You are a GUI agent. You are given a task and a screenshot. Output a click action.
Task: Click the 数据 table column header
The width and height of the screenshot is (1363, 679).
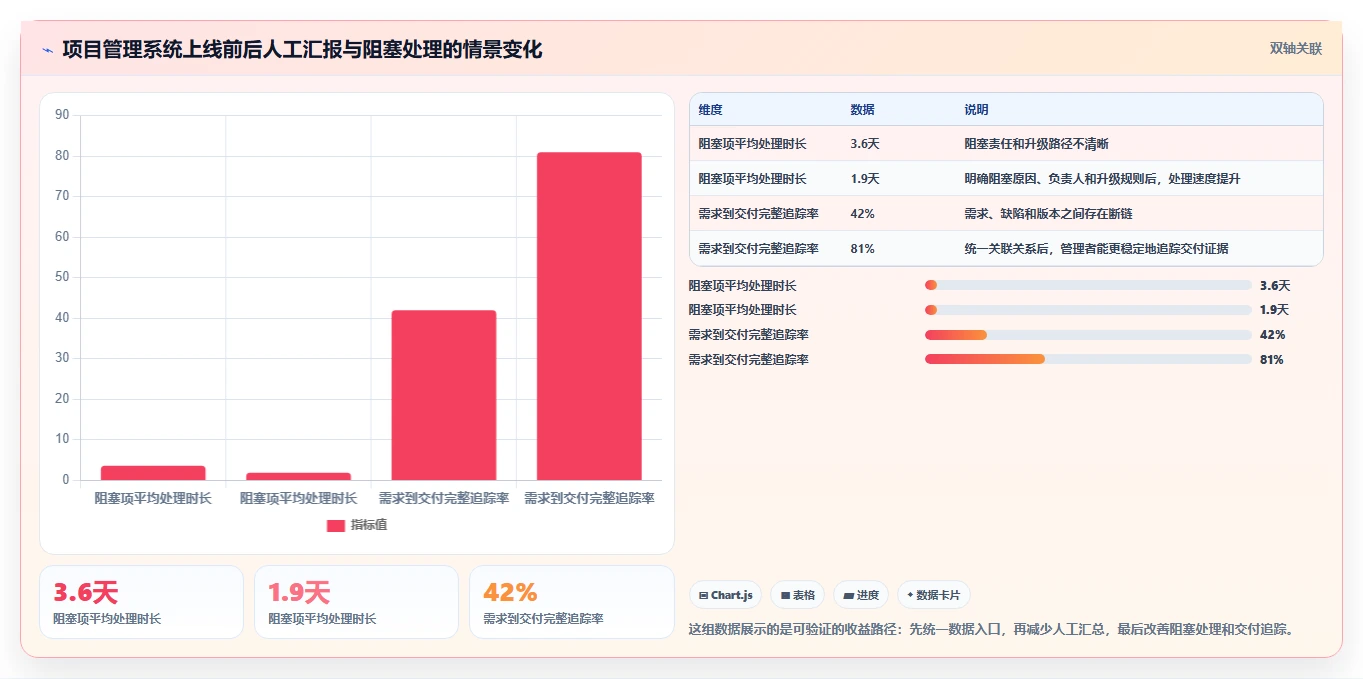[863, 110]
